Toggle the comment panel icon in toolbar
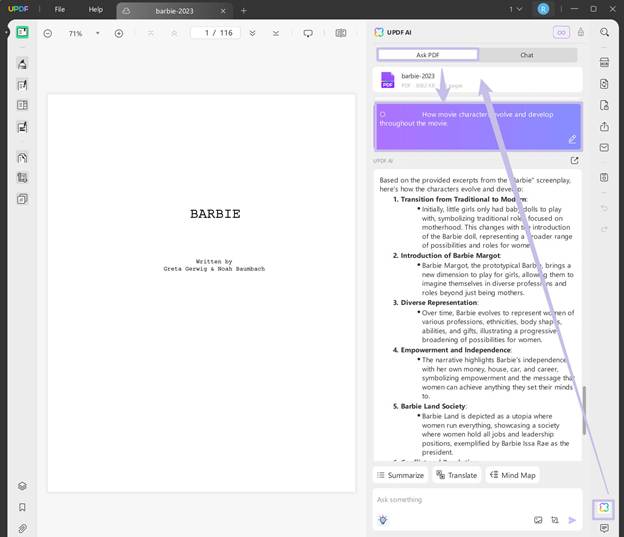The height and width of the screenshot is (537, 624). pos(308,33)
